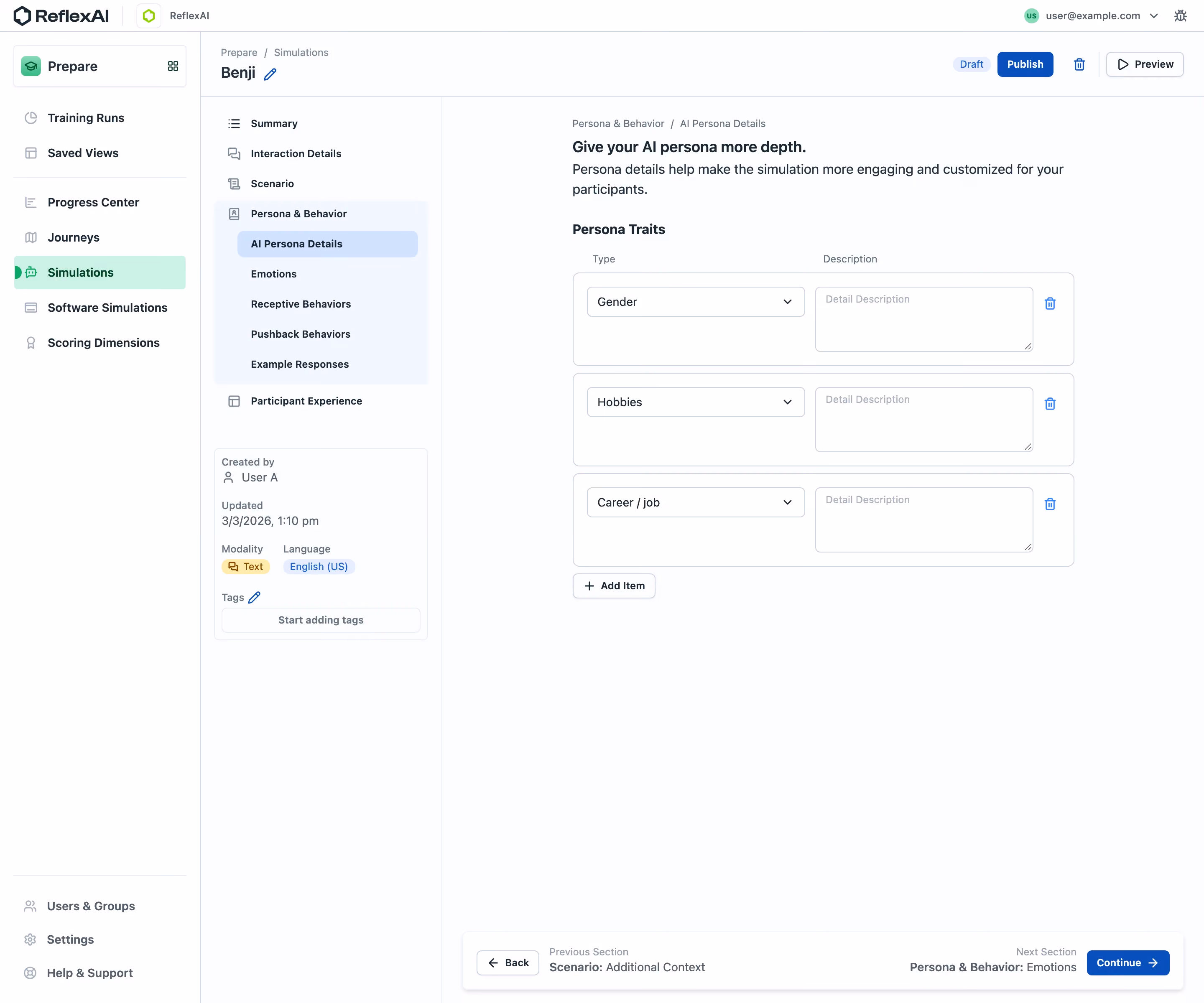Screen dimensions: 1204x1003
Task: Open Software Simulations page
Action: 100,308
